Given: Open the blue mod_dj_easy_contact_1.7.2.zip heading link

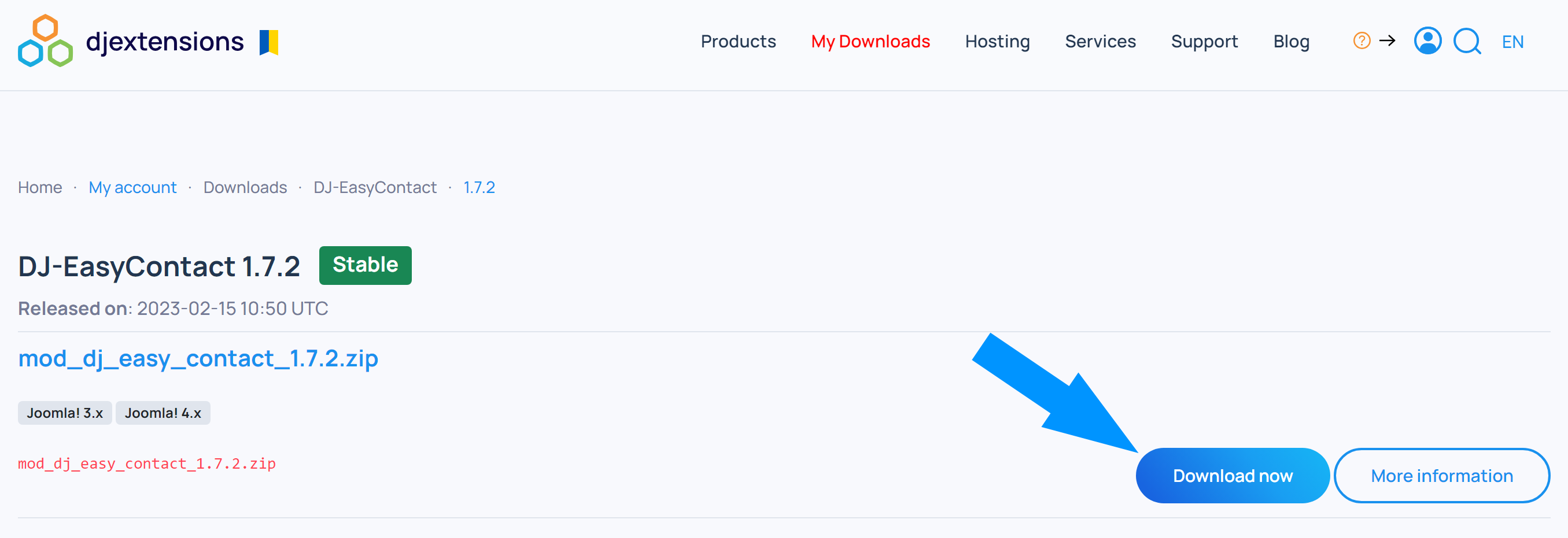Looking at the screenshot, I should pyautogui.click(x=198, y=359).
